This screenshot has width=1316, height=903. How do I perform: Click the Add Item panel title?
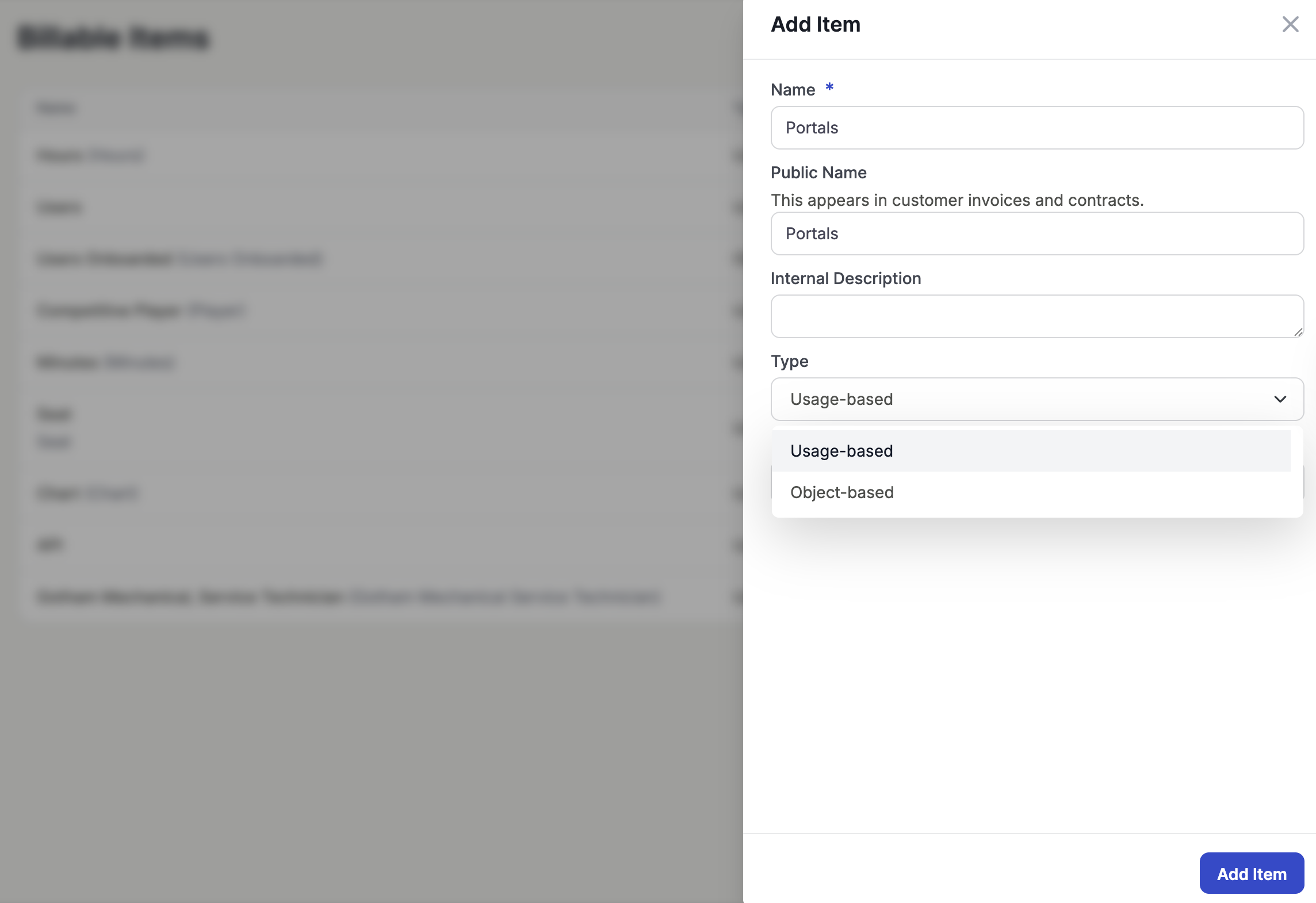click(x=815, y=24)
